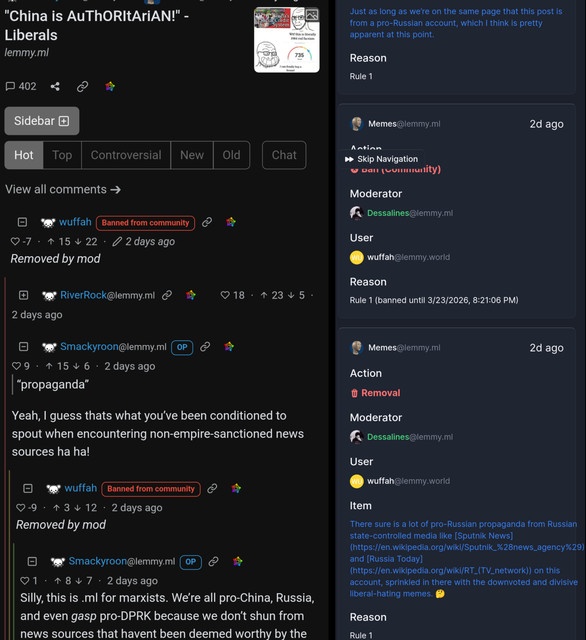Click Skip Navigation button
Image resolution: width=586 pixels, height=640 pixels.
[x=382, y=159]
